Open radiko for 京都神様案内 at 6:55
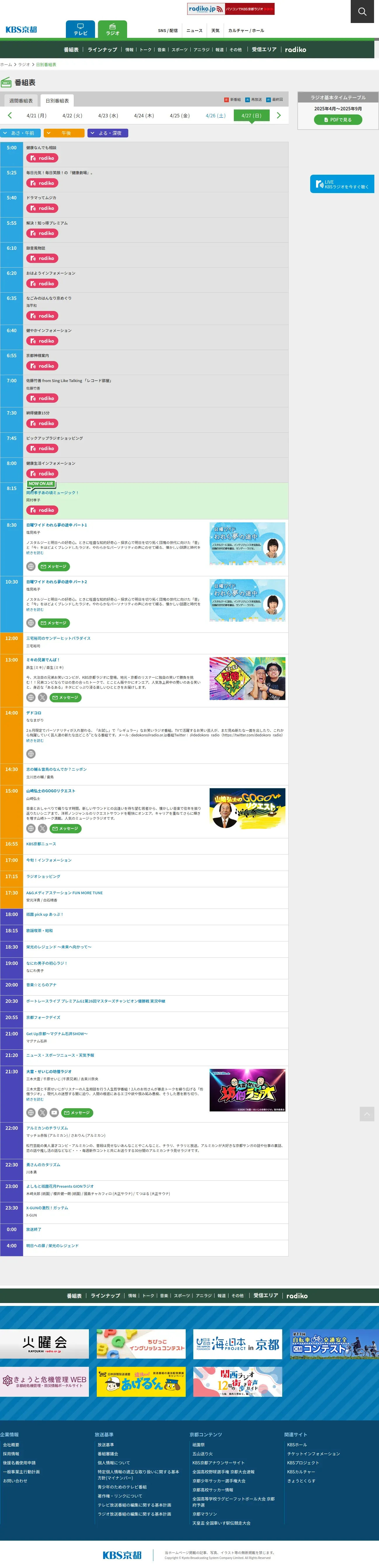Screen dimensions: 379x1568 point(42,366)
